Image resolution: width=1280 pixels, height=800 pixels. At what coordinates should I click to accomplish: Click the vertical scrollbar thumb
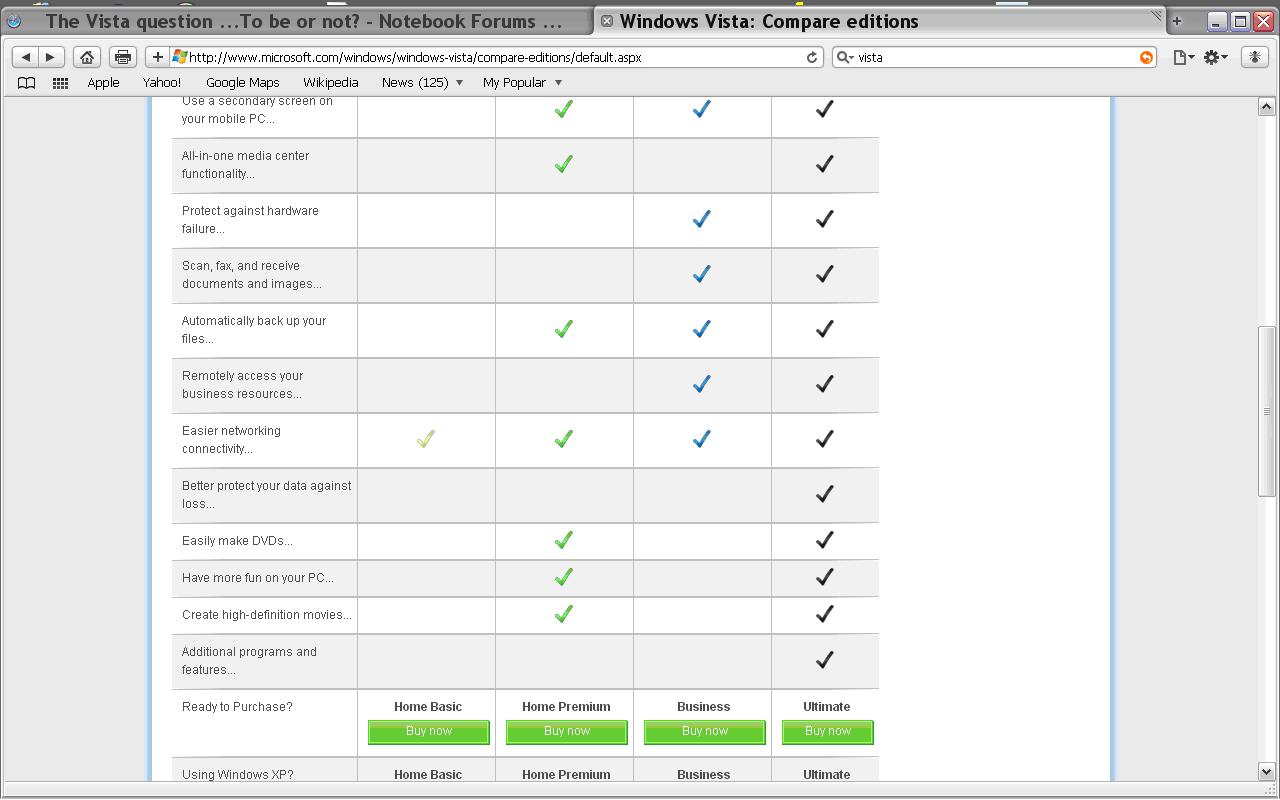[x=1266, y=411]
